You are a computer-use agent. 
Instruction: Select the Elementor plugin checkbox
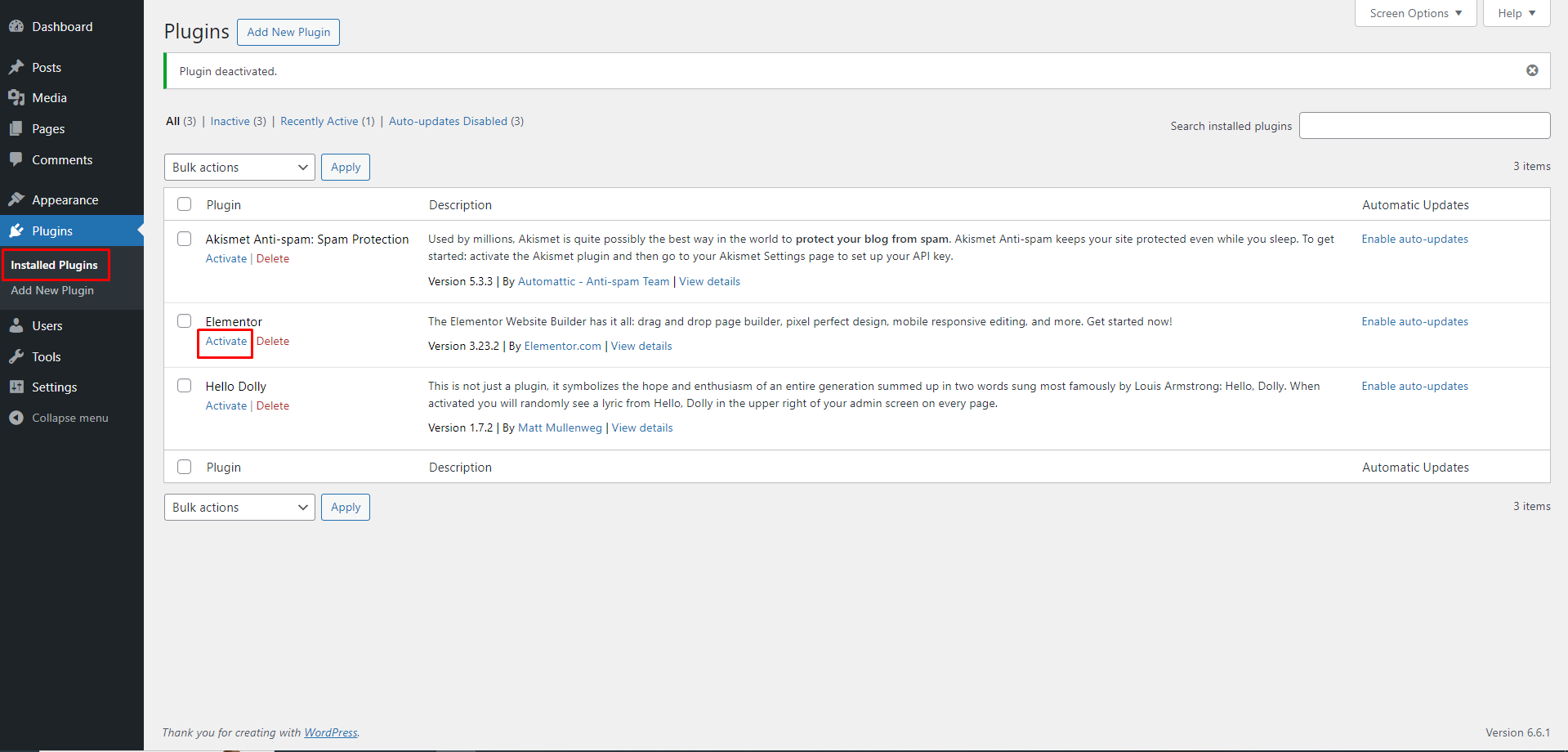pos(185,321)
